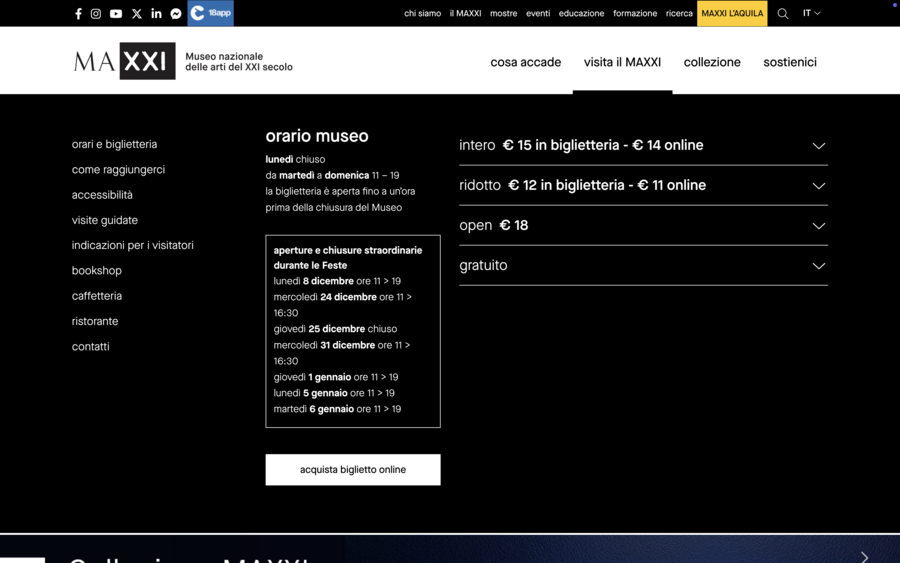Open indicazioni per i visitatori link
The width and height of the screenshot is (900, 563).
(133, 246)
